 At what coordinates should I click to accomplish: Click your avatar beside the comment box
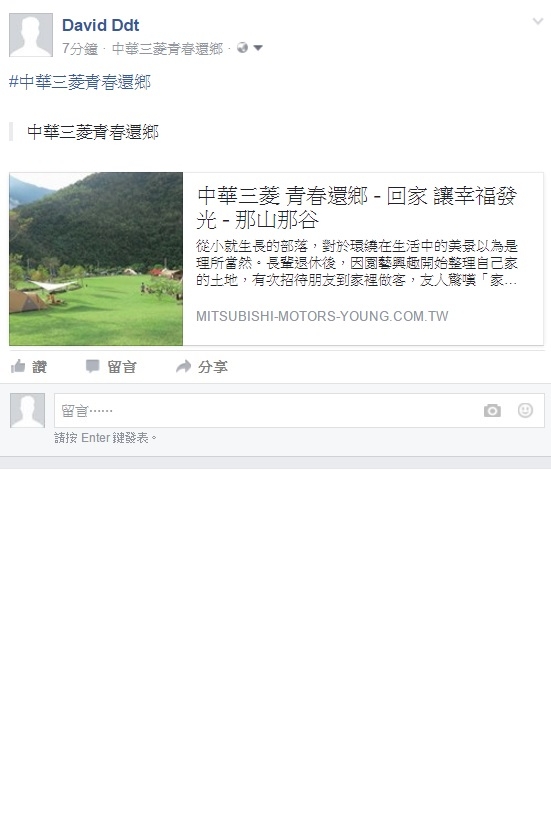pos(28,411)
